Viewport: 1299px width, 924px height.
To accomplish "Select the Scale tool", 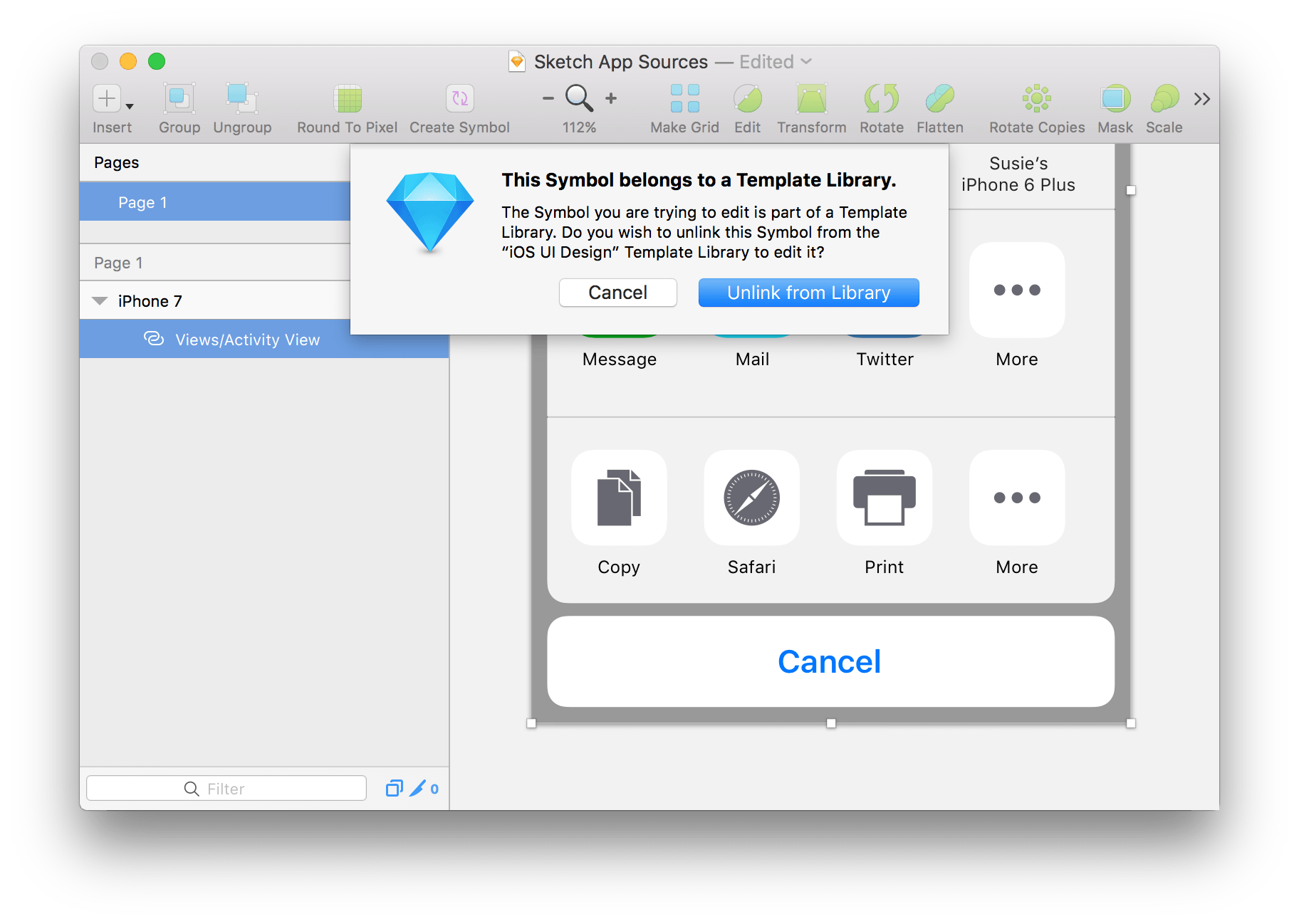I will click(x=1164, y=98).
